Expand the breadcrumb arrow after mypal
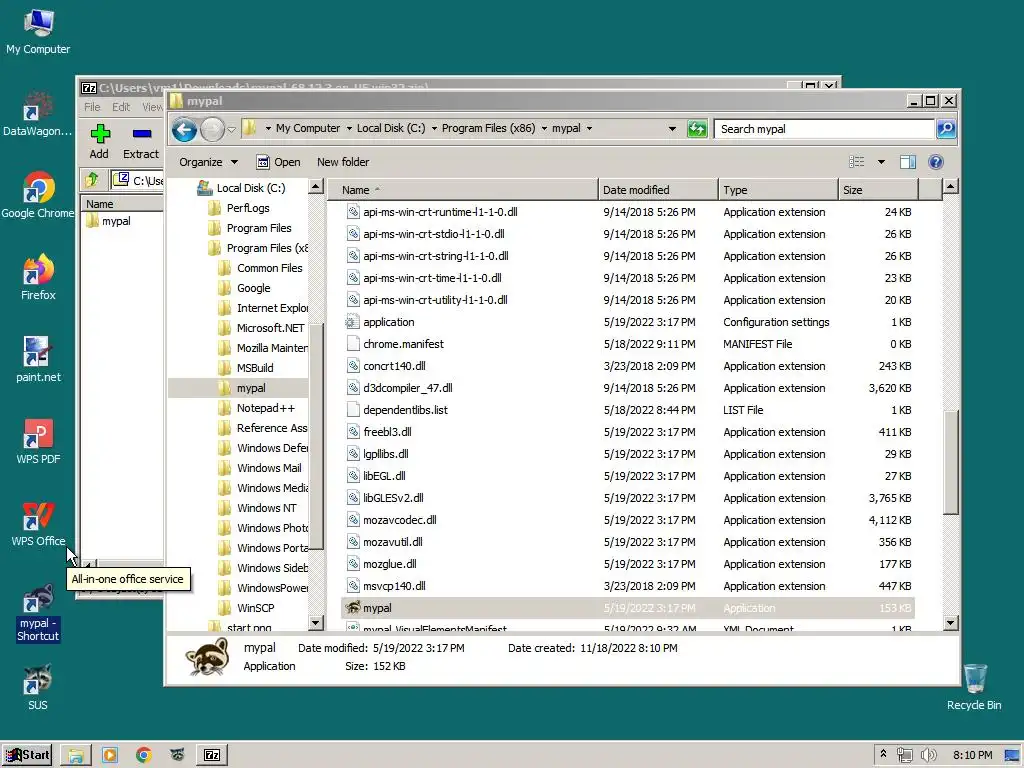1024x768 pixels. pyautogui.click(x=589, y=129)
